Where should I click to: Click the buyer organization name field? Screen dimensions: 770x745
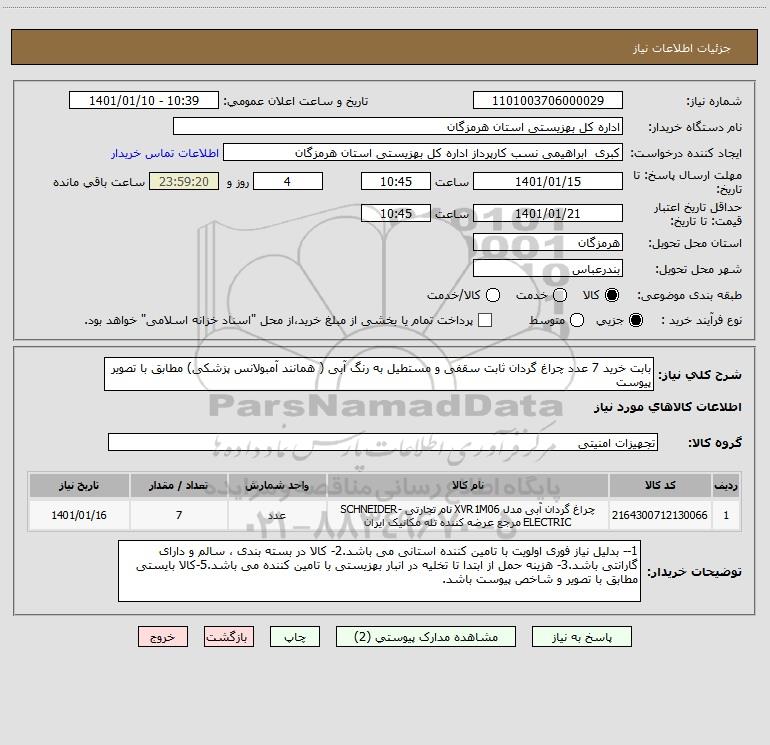(398, 126)
